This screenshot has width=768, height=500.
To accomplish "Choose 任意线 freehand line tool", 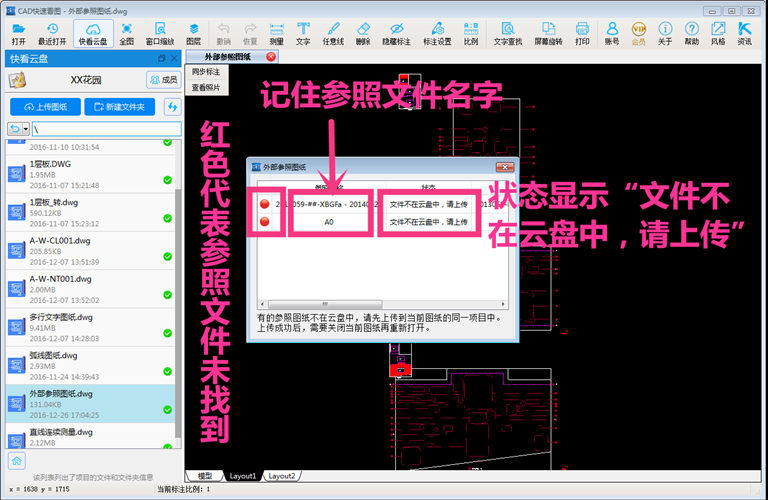I will click(333, 34).
